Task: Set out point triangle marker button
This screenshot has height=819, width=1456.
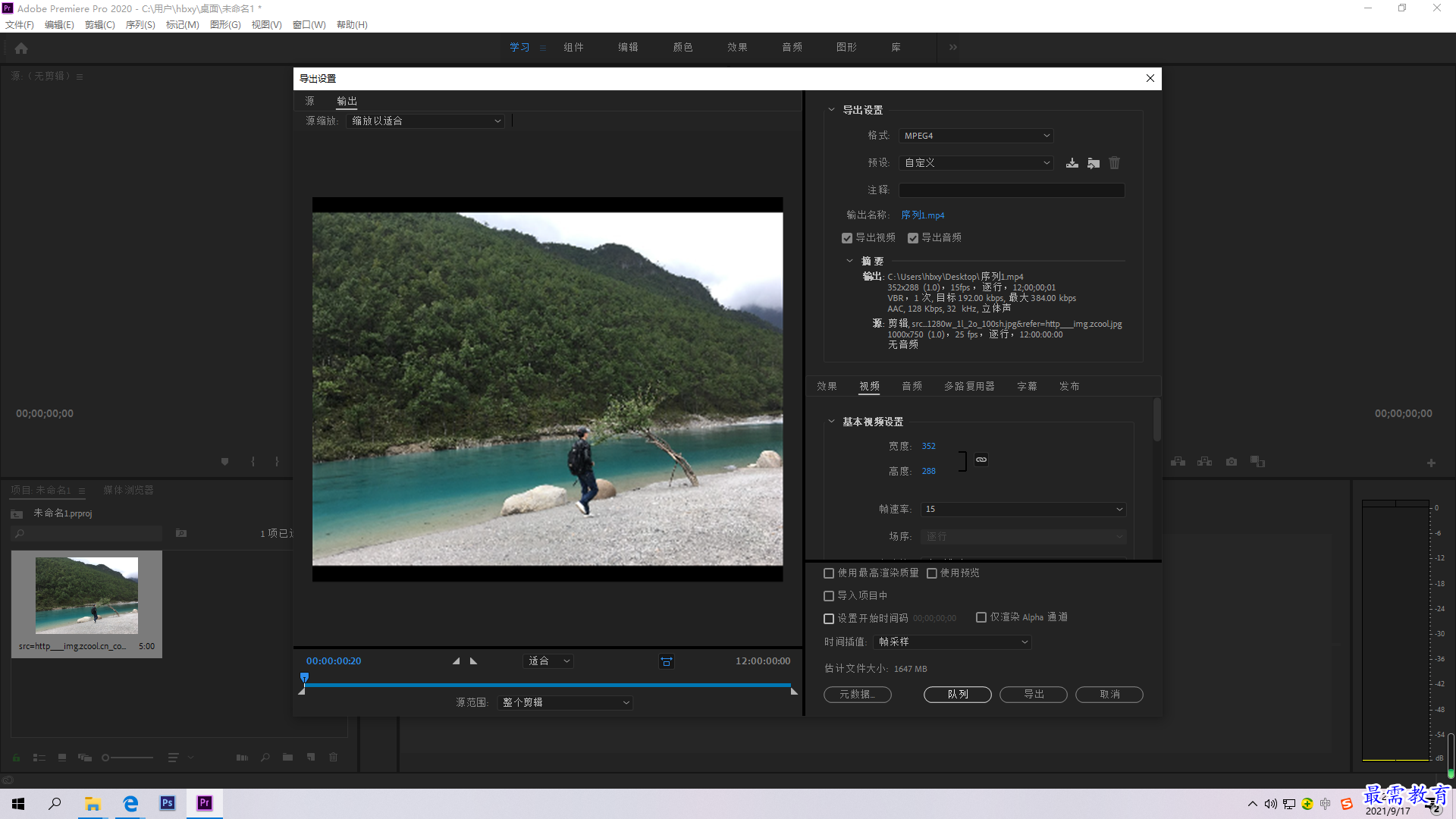Action: tap(474, 661)
